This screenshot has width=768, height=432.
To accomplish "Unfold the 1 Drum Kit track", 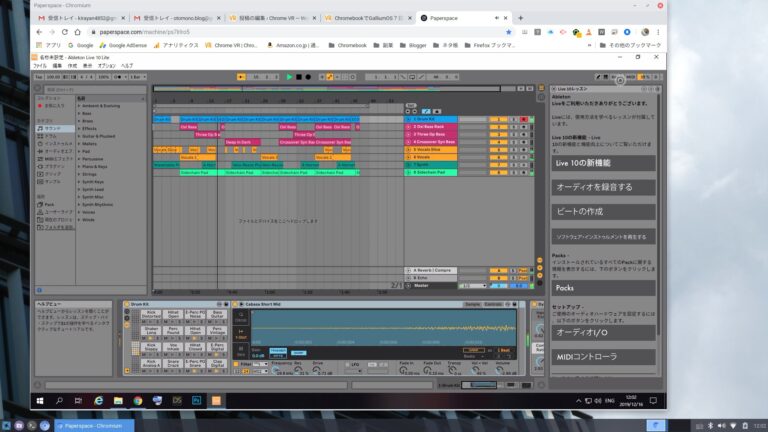I will tap(408, 119).
